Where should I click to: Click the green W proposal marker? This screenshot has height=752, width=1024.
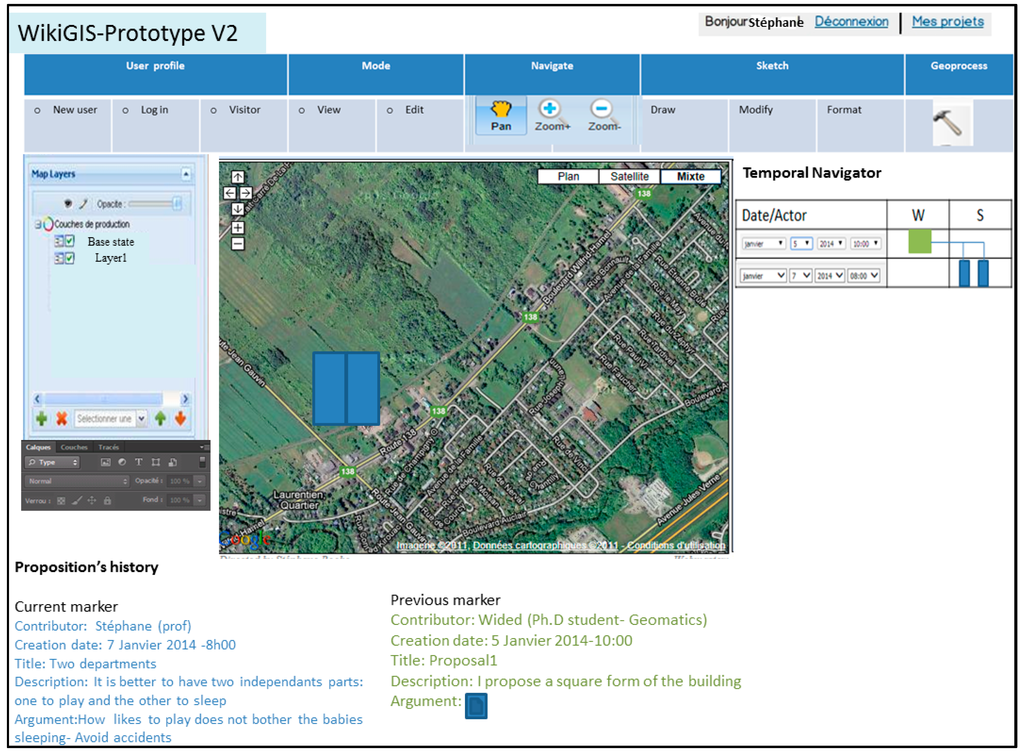pos(919,241)
